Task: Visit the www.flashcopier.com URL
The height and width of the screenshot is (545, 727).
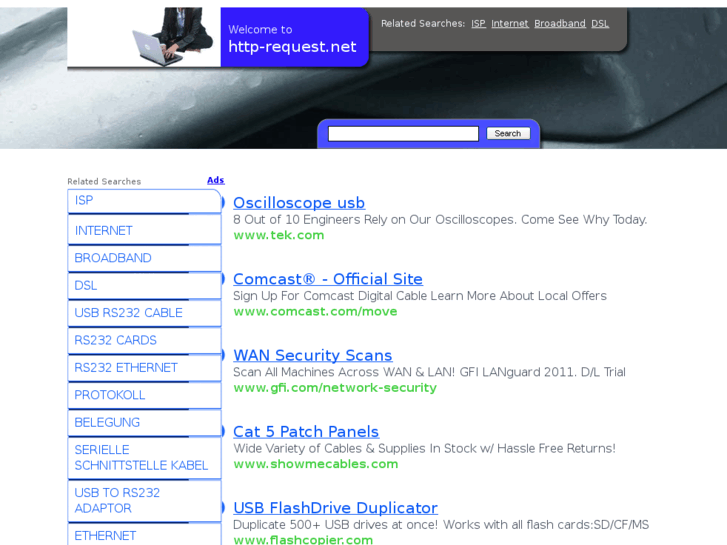Action: click(303, 540)
